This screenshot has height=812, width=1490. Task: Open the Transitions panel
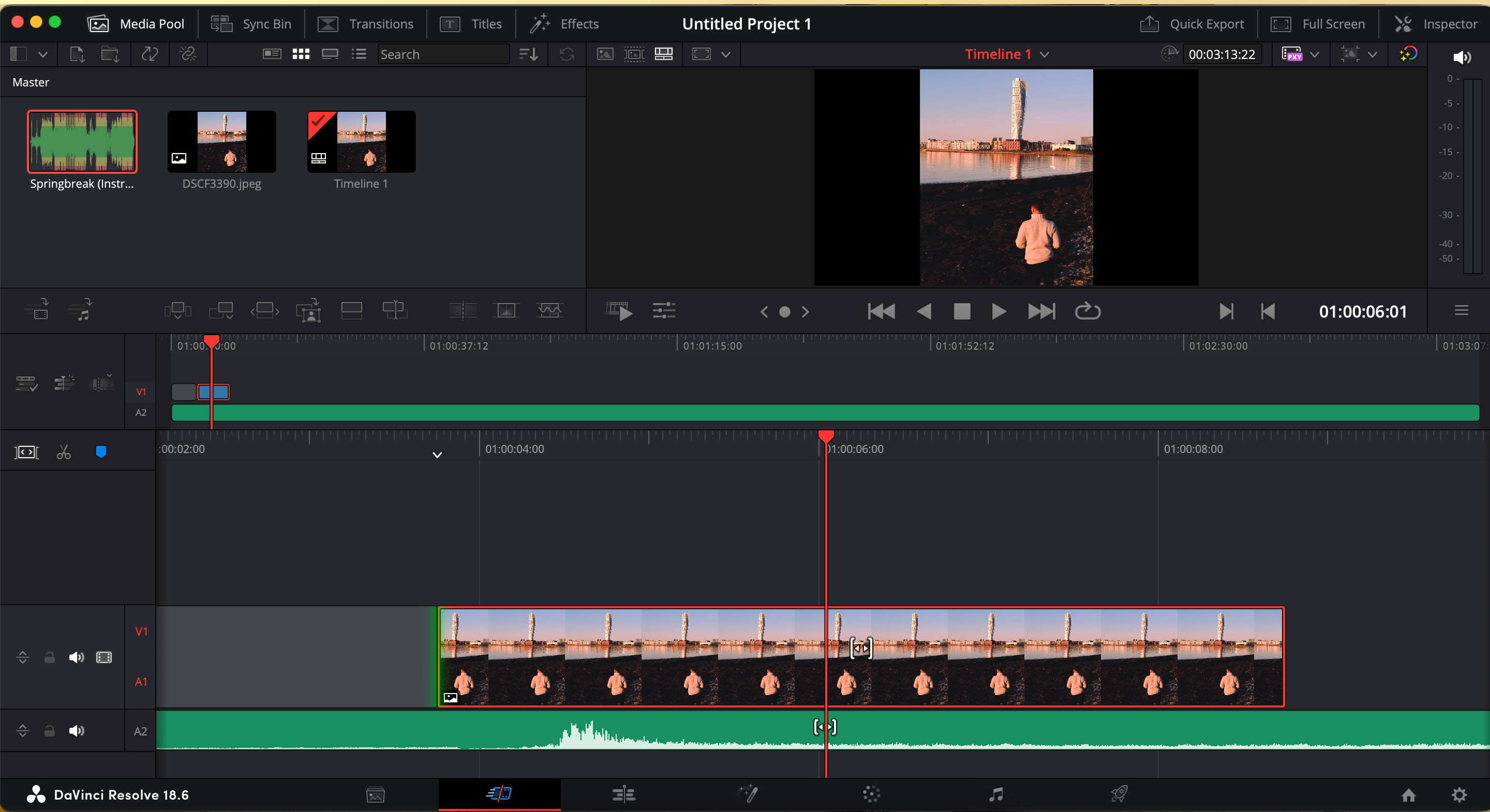[x=366, y=24]
